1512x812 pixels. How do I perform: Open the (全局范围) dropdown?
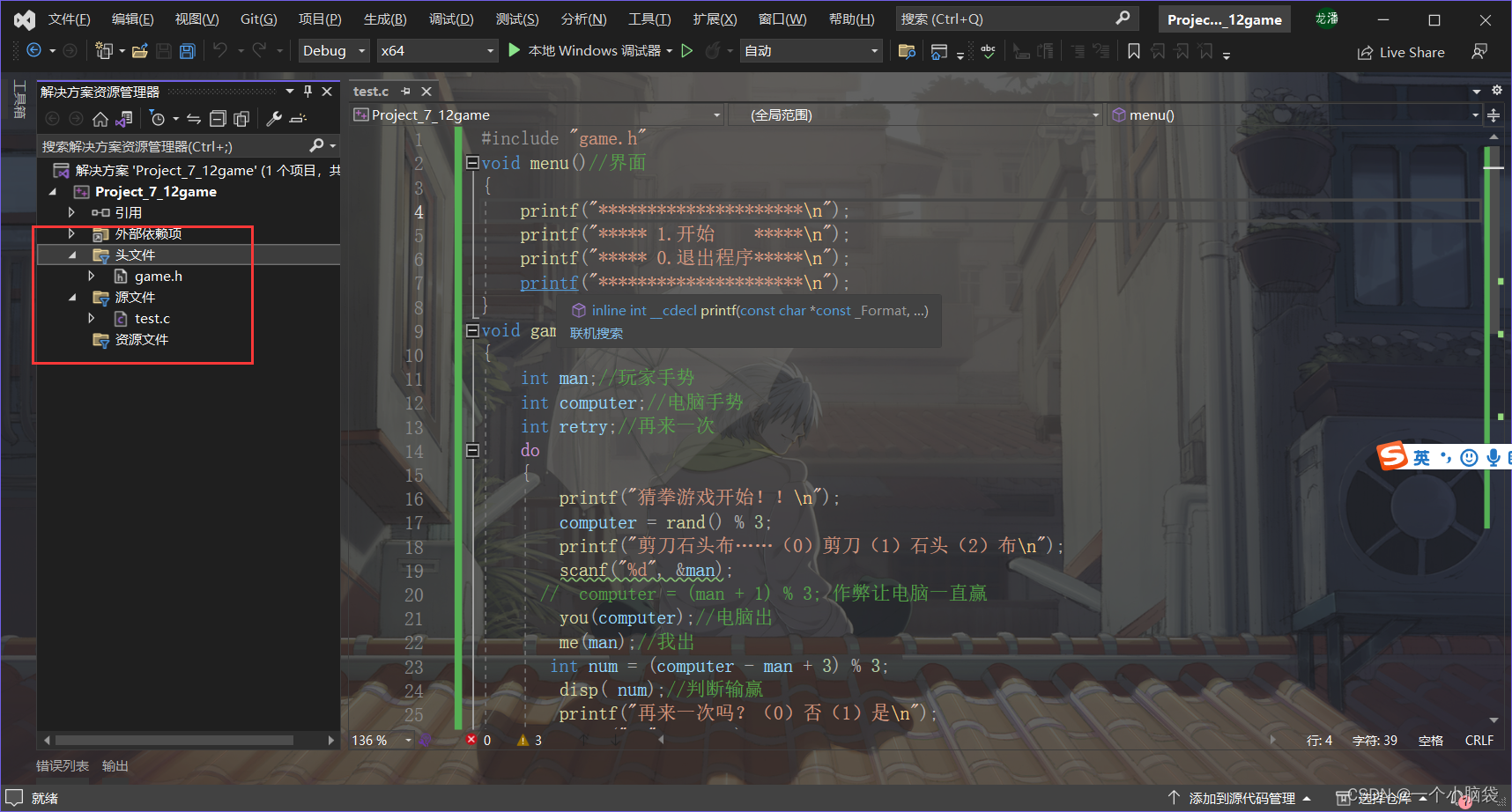pyautogui.click(x=915, y=115)
